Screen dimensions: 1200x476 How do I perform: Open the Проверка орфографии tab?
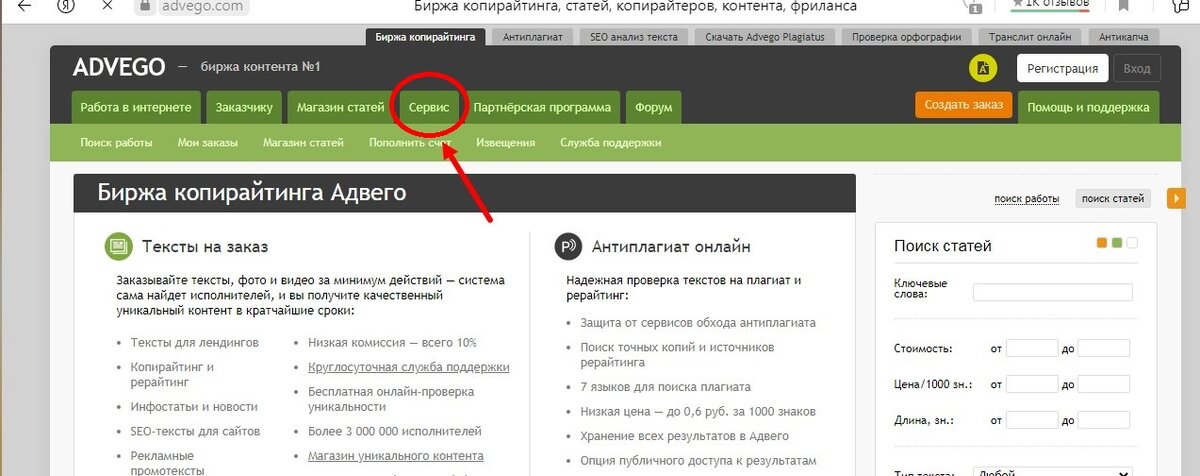(x=907, y=37)
